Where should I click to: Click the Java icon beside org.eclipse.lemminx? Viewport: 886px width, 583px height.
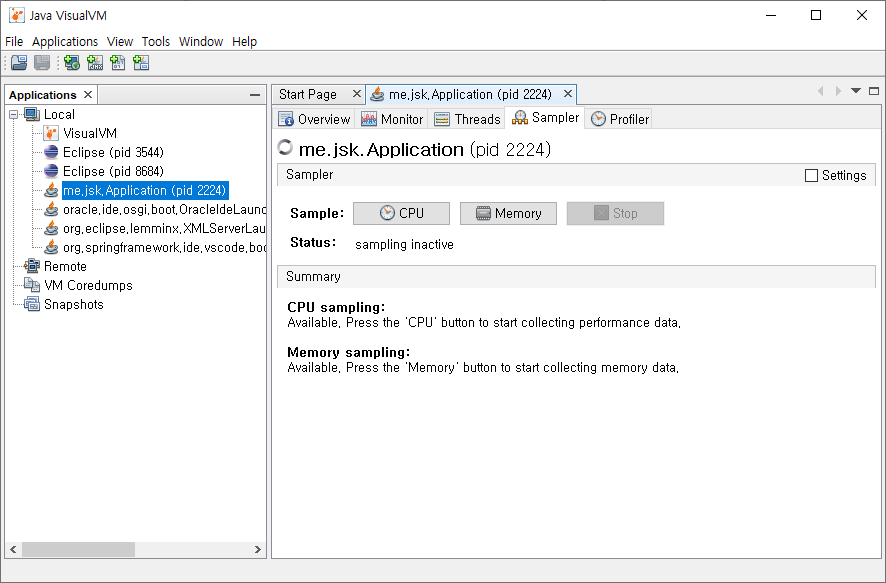click(x=51, y=228)
